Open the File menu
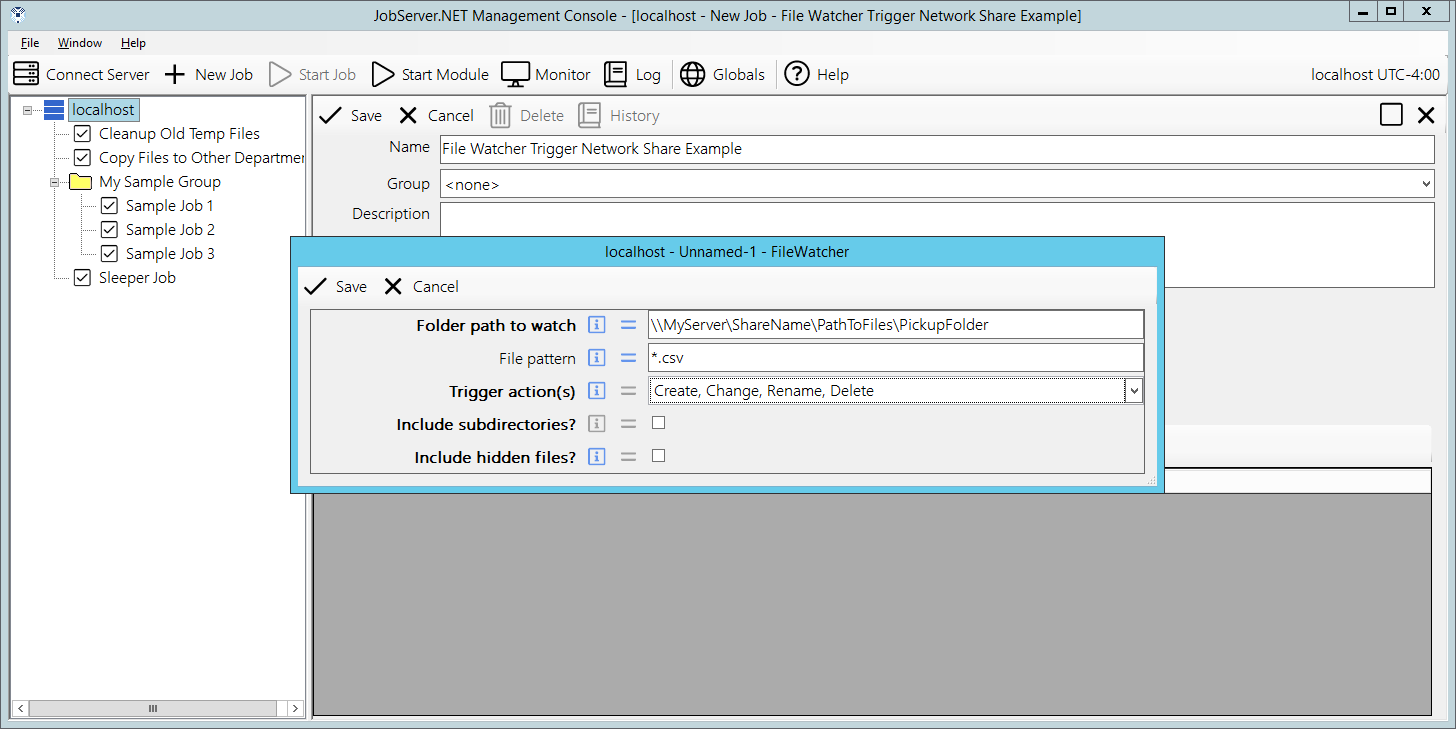The image size is (1456, 729). [x=30, y=43]
